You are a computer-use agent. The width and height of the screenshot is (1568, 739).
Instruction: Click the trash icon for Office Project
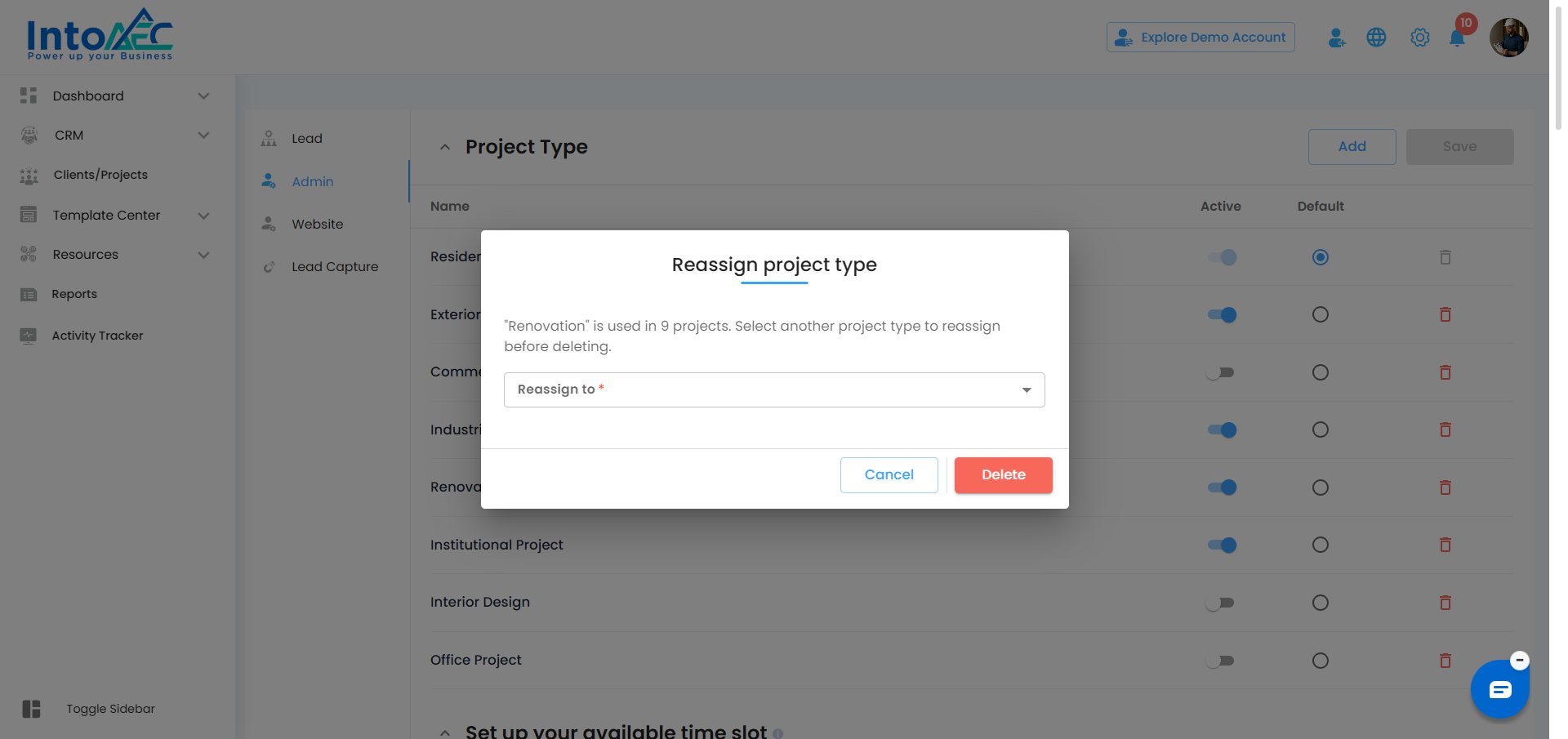[1445, 661]
